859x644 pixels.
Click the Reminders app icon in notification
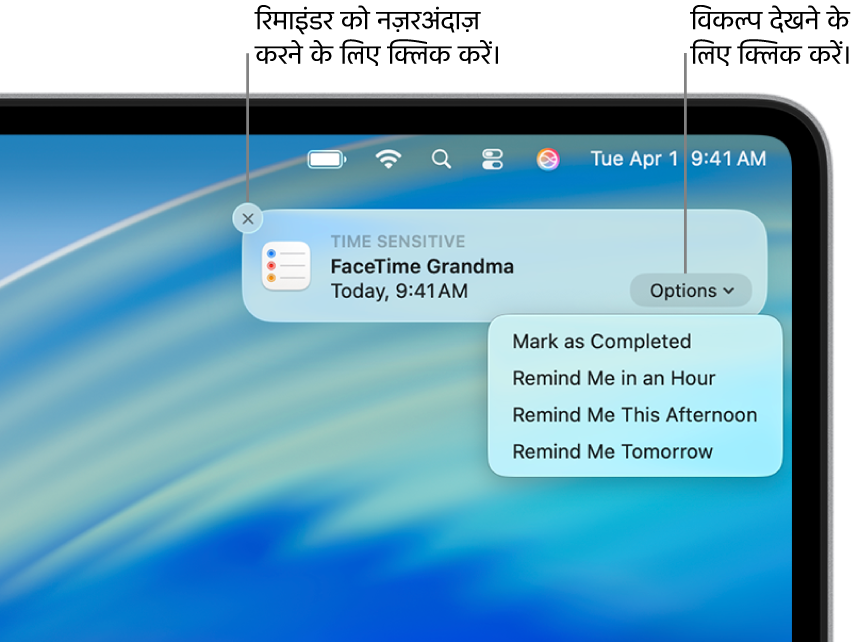pos(286,266)
